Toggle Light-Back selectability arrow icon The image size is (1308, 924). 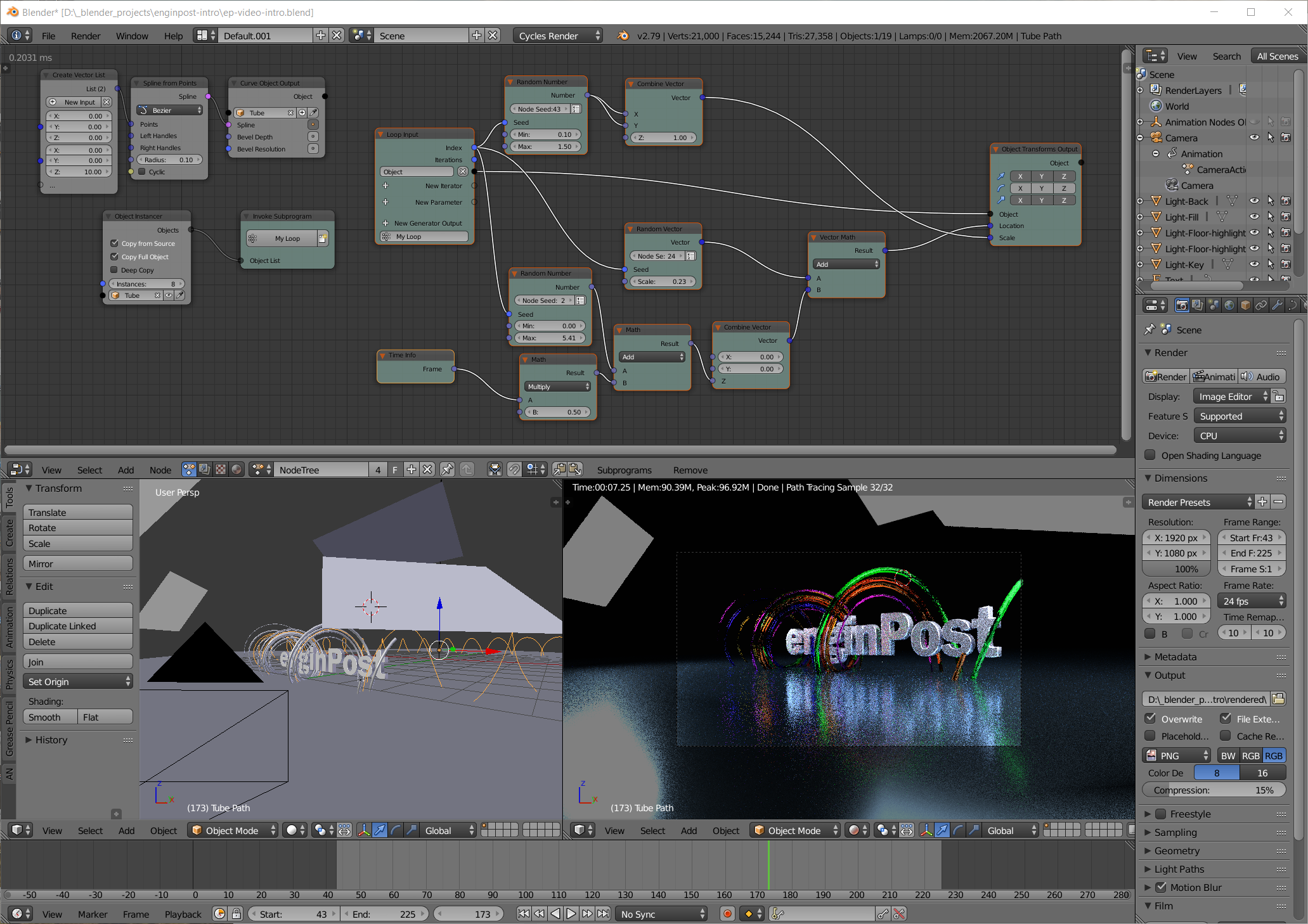[x=1271, y=201]
